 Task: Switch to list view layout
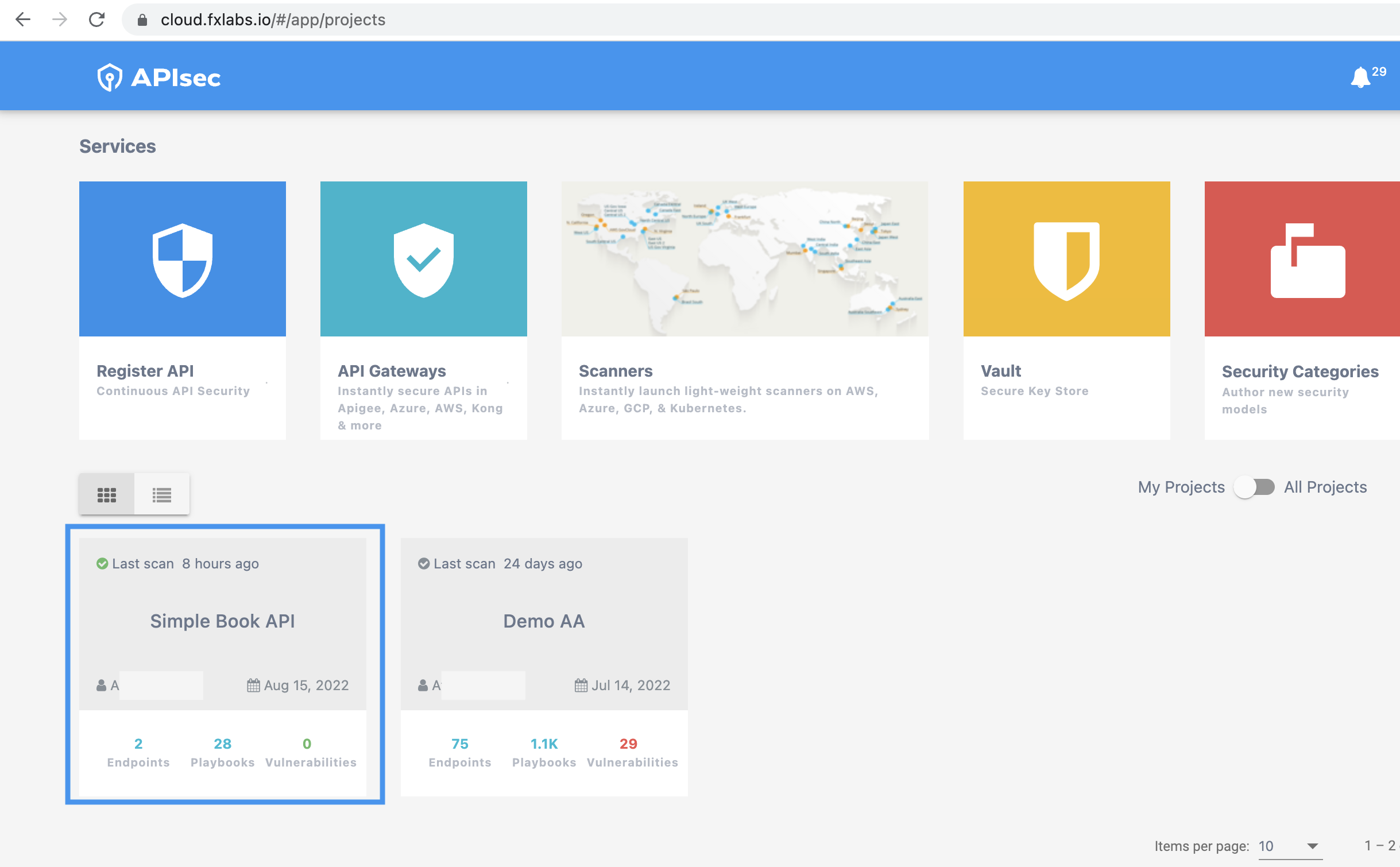(x=161, y=493)
